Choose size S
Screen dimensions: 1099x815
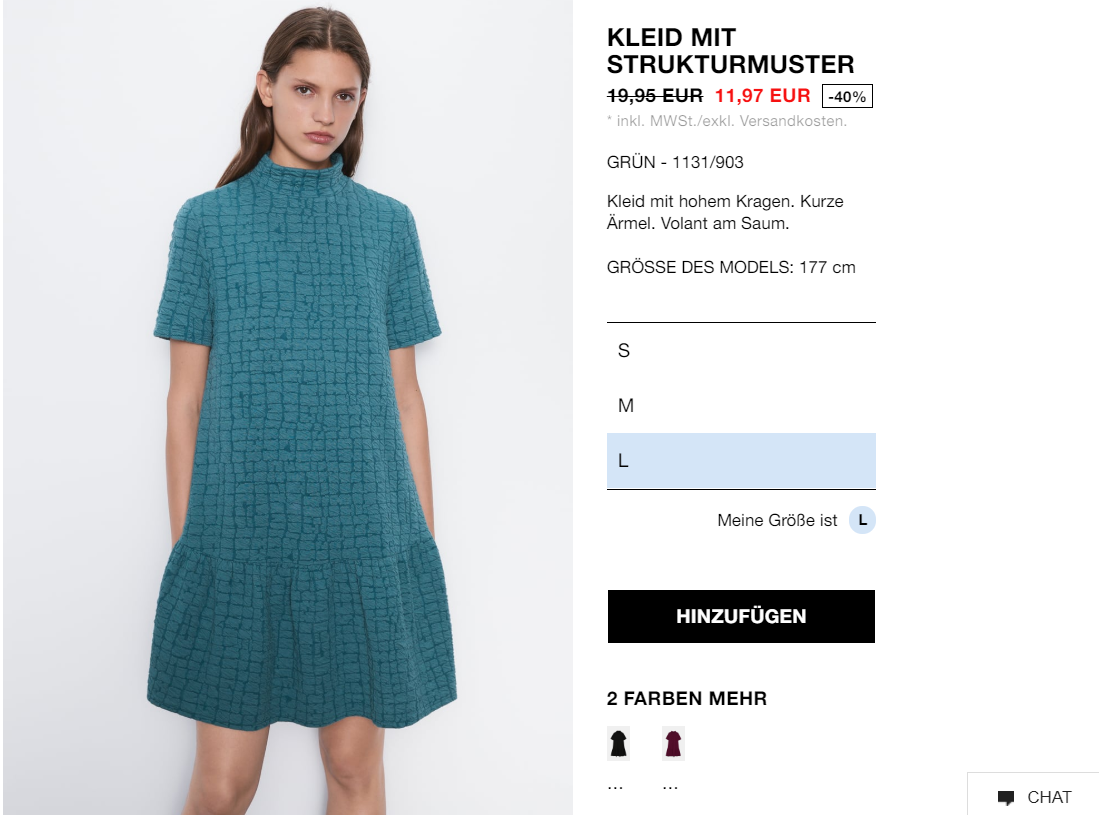(x=741, y=350)
